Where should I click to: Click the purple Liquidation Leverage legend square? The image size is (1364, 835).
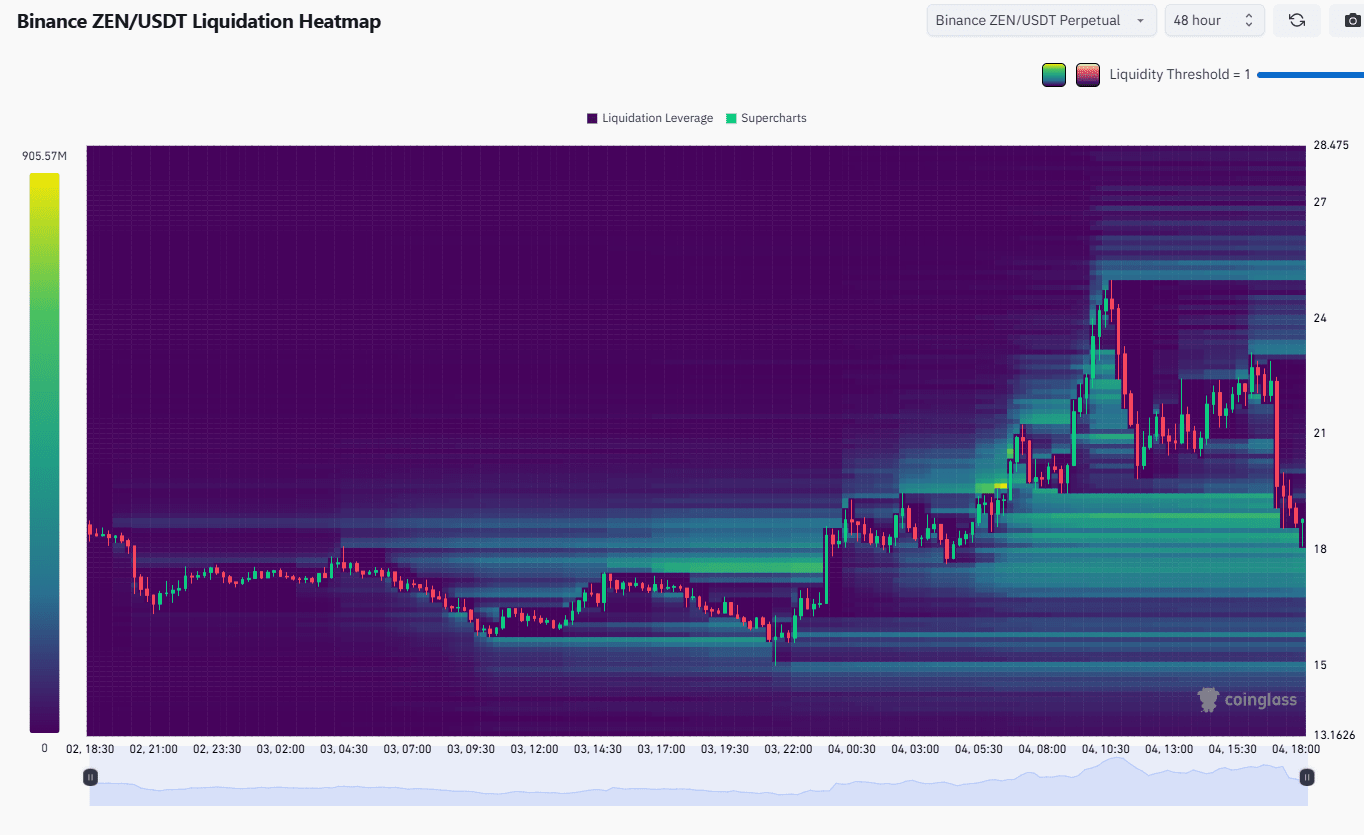pos(592,118)
